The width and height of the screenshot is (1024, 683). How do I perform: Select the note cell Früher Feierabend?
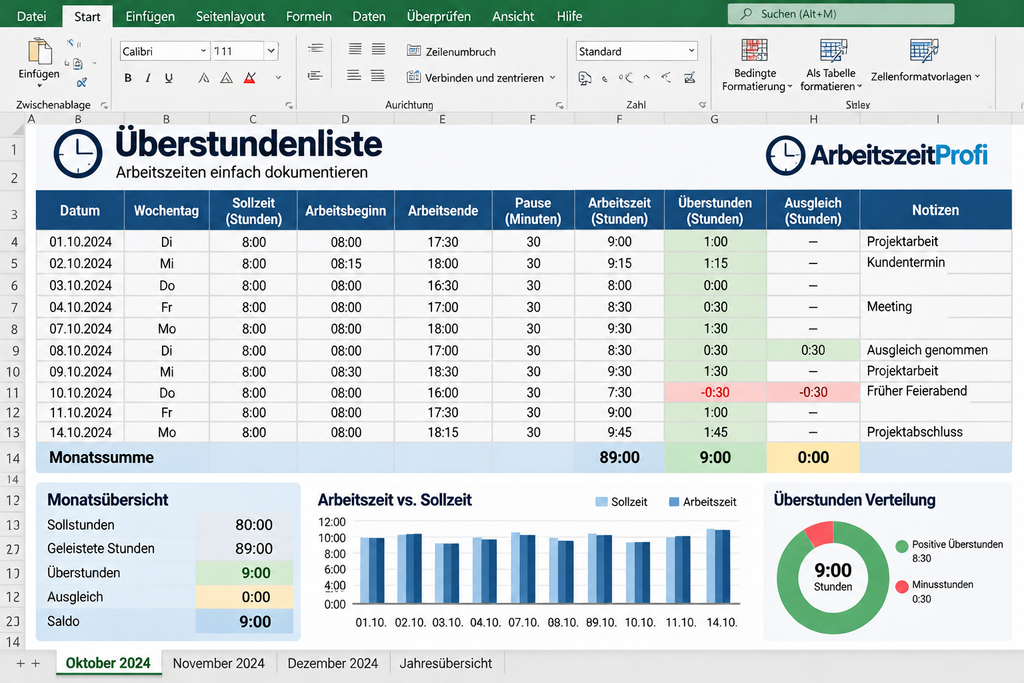(935, 392)
